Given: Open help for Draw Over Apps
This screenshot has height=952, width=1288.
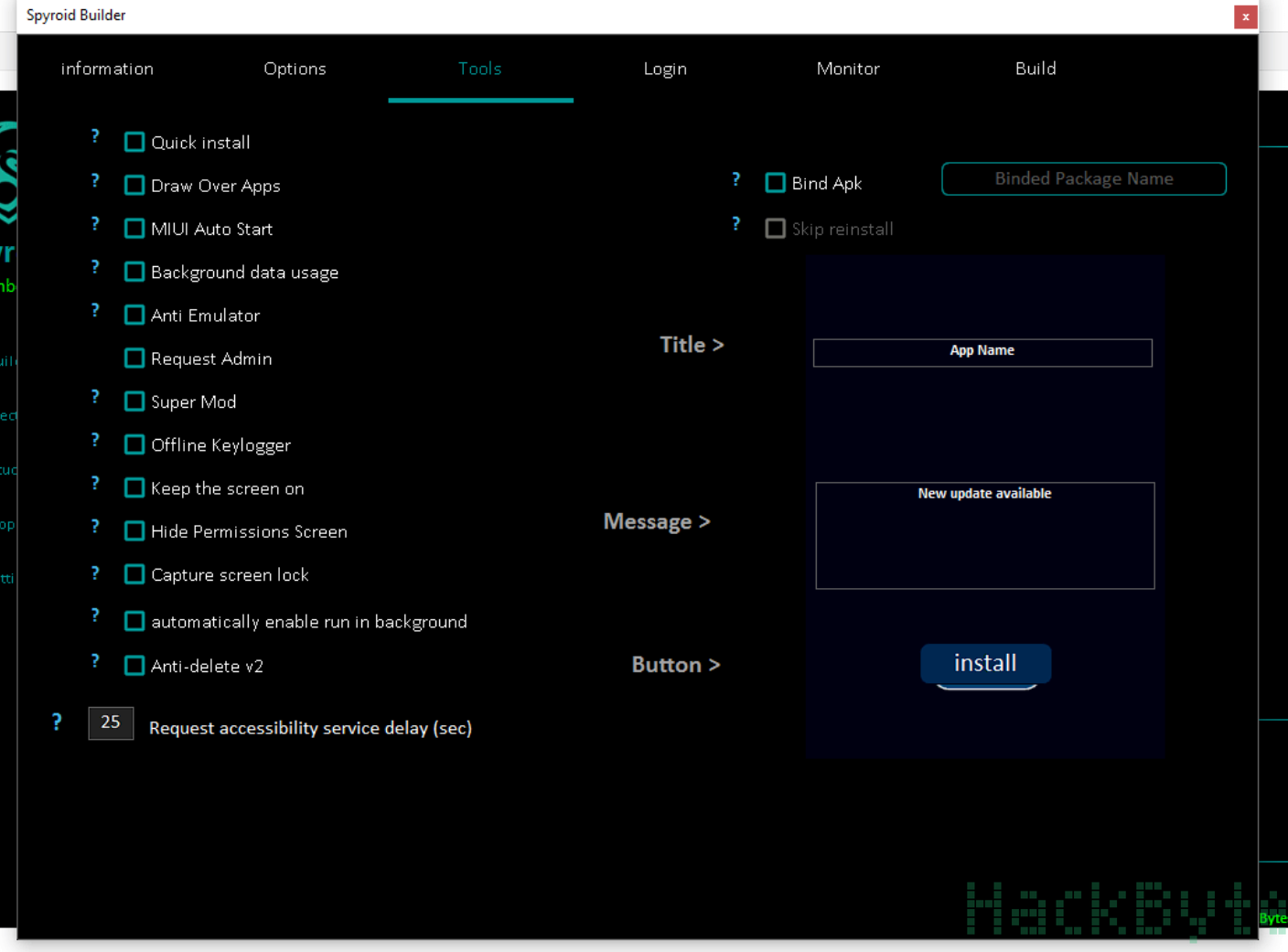Looking at the screenshot, I should coord(95,180).
